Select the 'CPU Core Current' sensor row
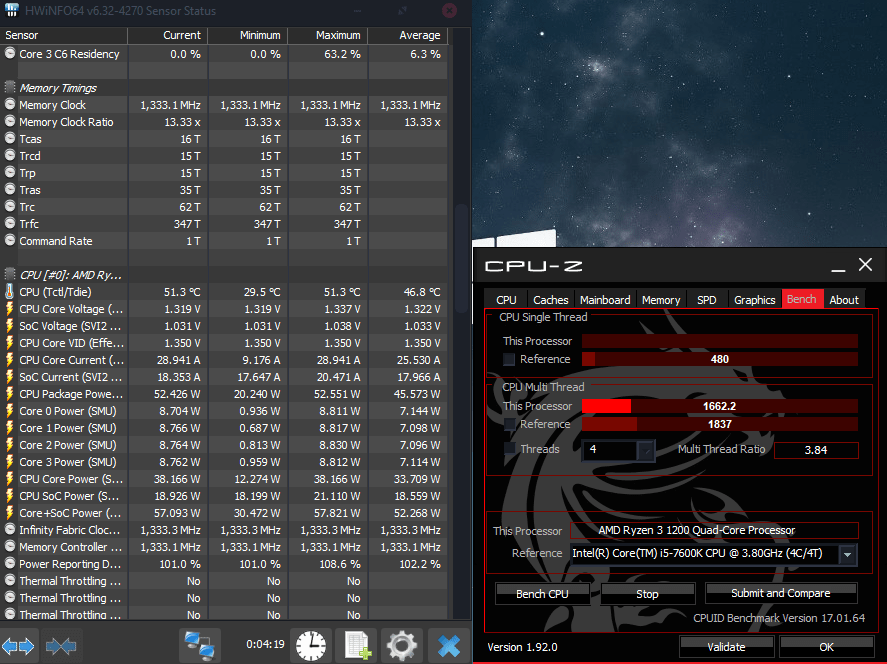This screenshot has width=887, height=664. coord(224,360)
